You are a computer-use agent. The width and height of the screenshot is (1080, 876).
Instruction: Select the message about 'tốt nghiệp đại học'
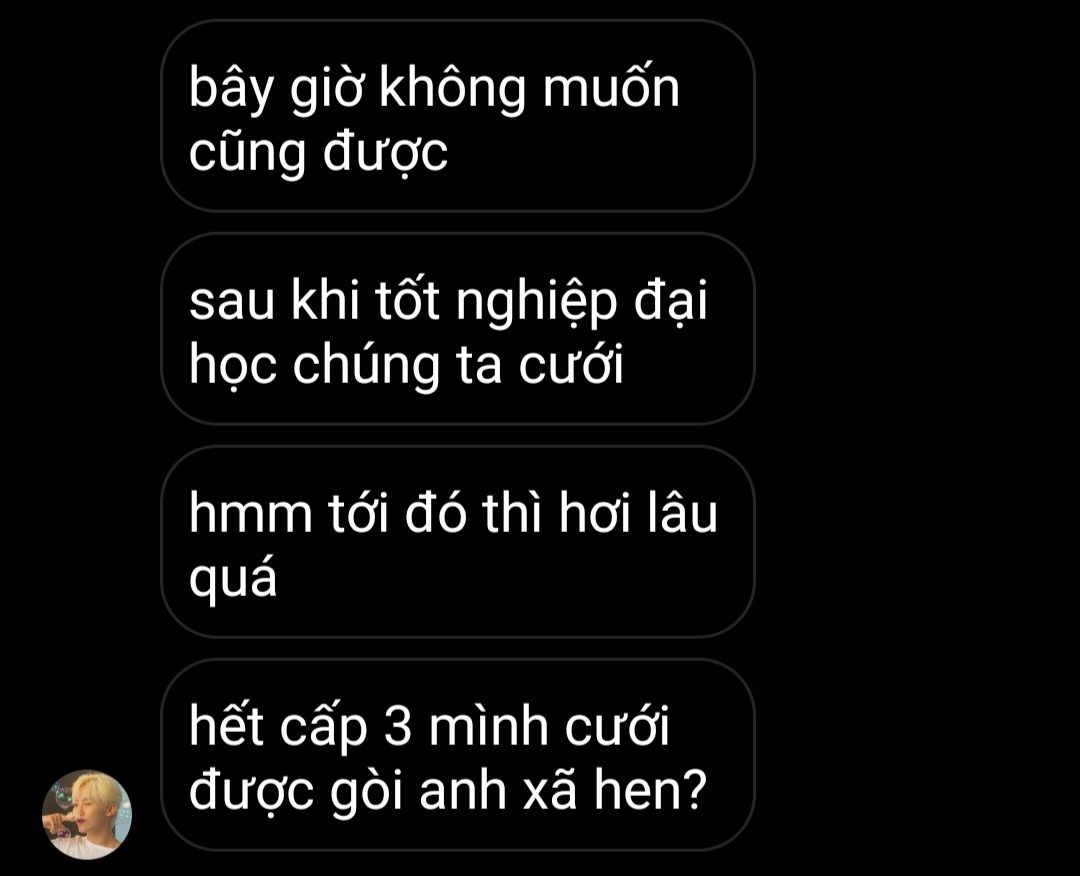[458, 328]
